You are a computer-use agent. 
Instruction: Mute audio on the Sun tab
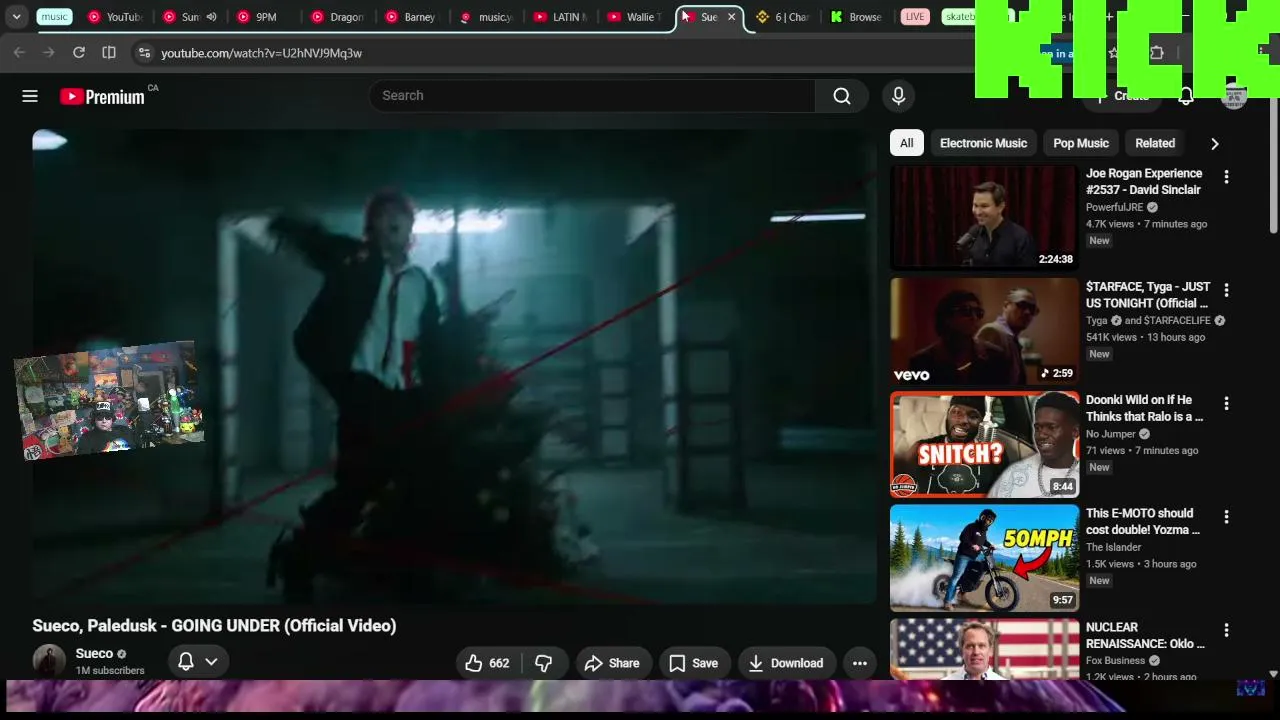click(x=211, y=17)
